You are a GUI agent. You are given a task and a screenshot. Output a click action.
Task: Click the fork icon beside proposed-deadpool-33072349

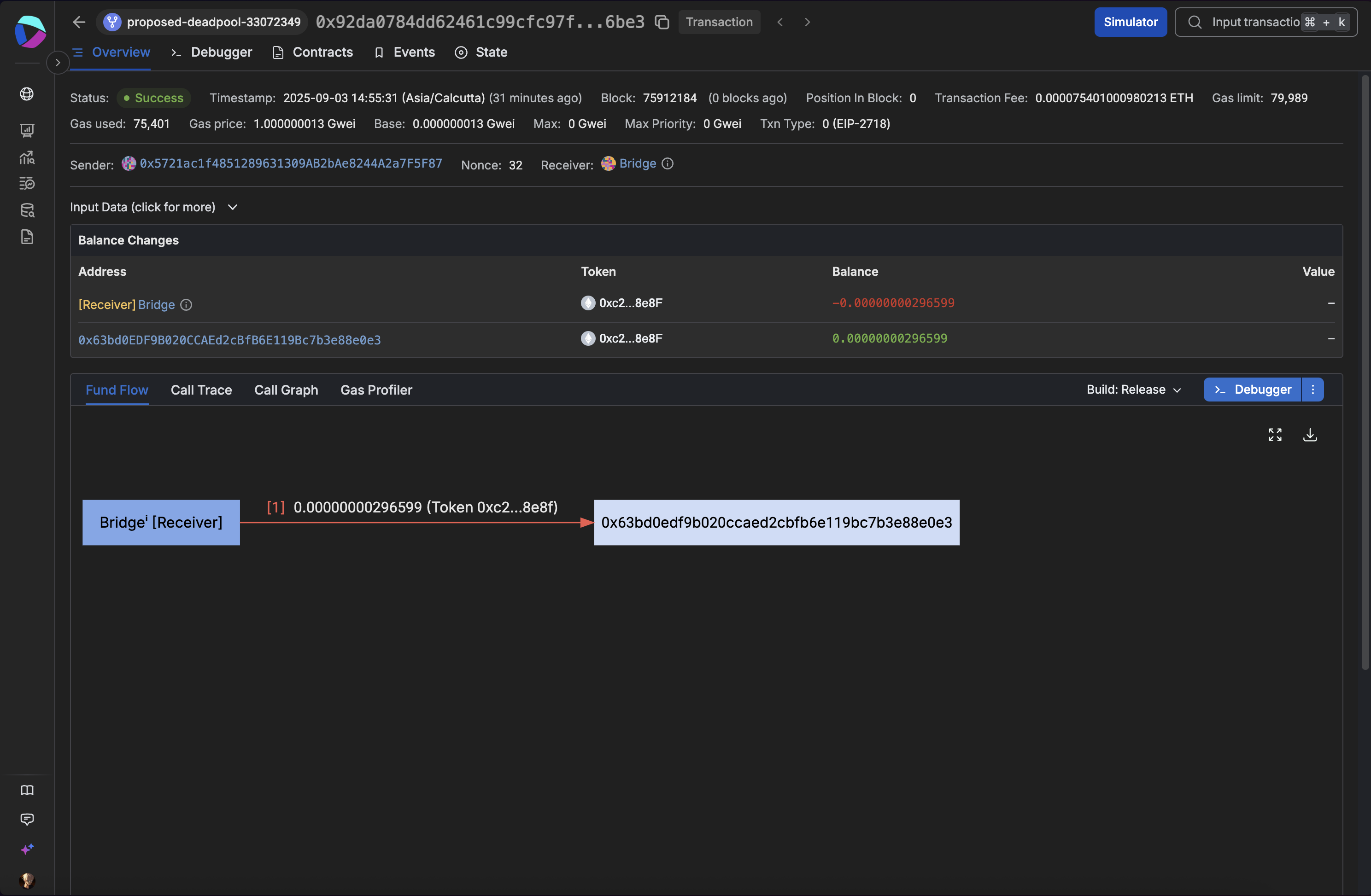pyautogui.click(x=112, y=22)
